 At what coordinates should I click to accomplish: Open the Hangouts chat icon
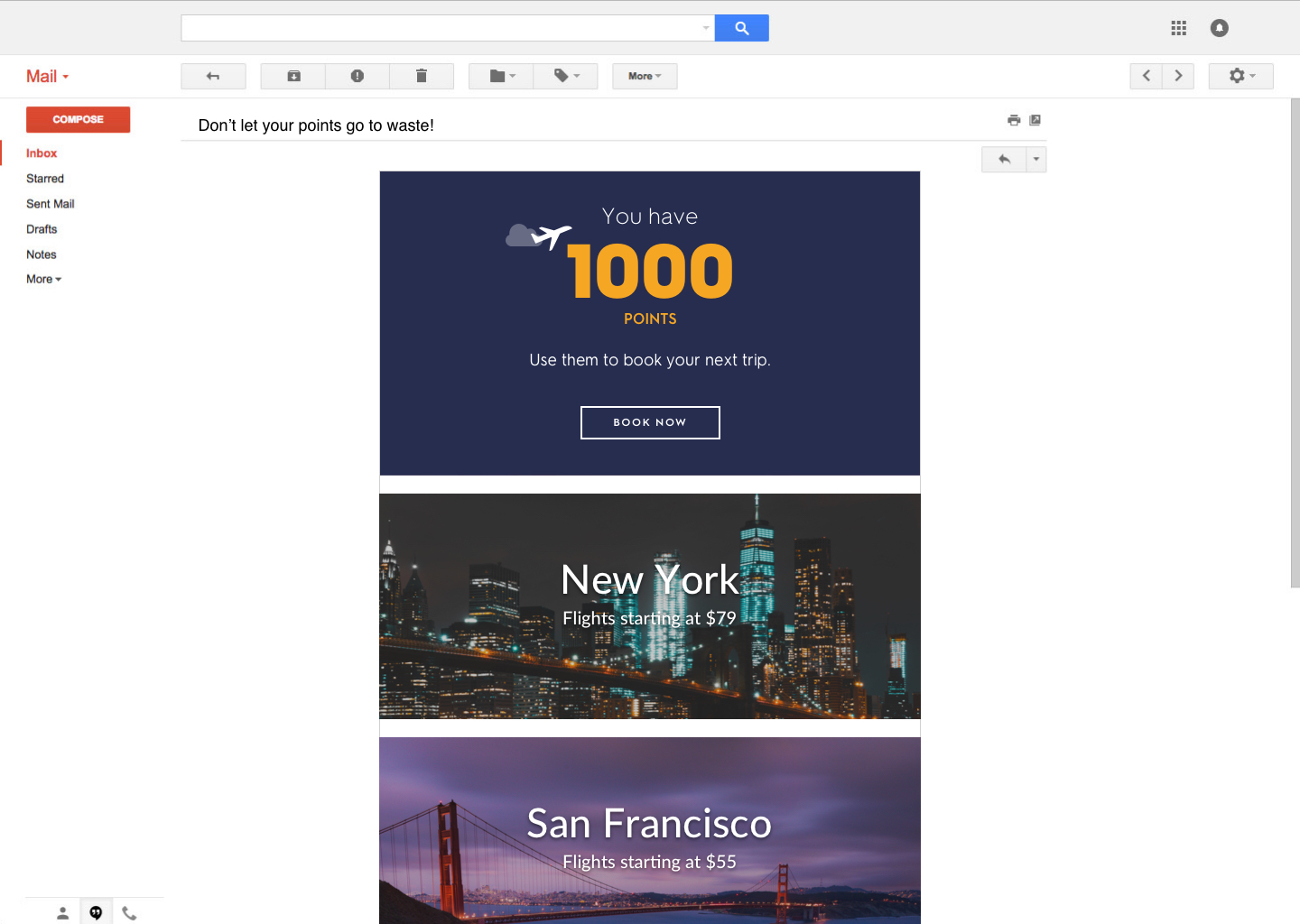(96, 913)
